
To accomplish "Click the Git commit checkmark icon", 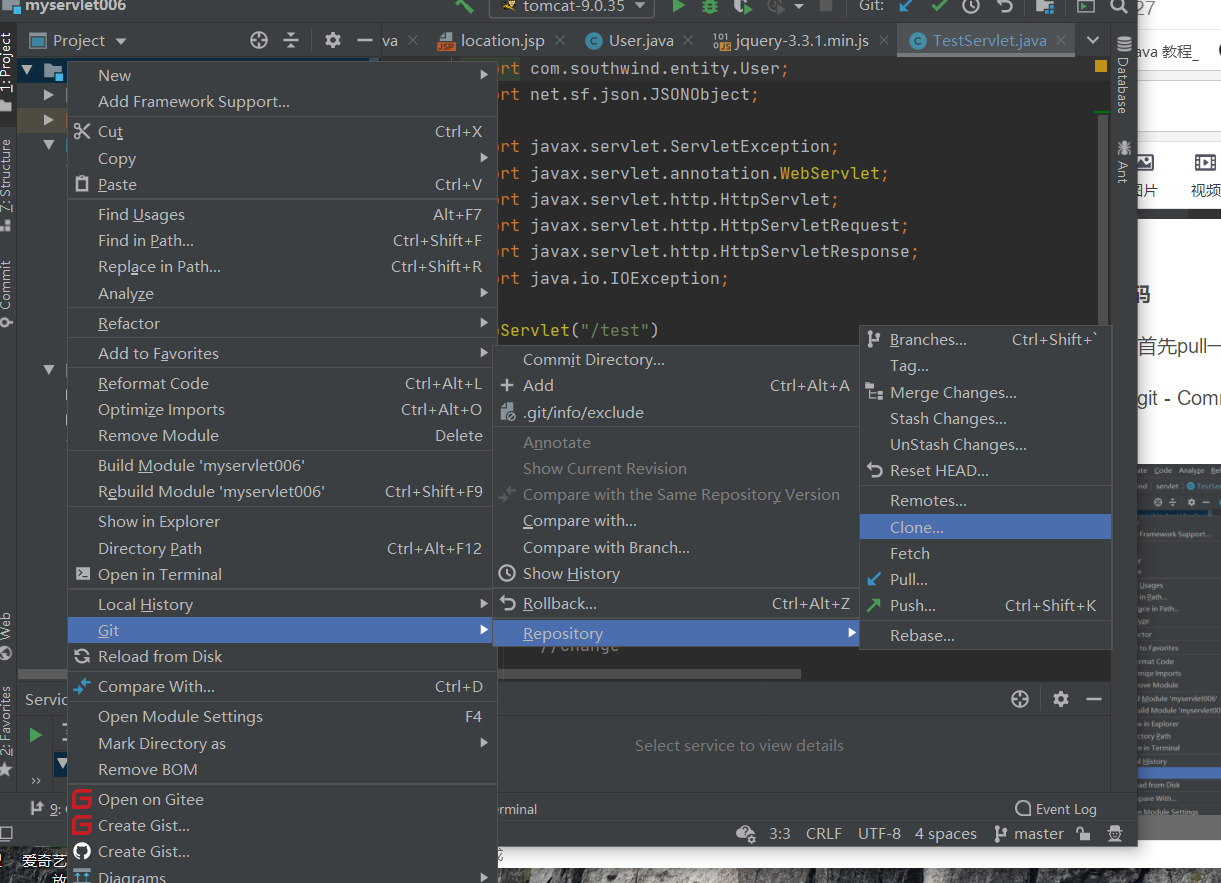I will pos(939,7).
